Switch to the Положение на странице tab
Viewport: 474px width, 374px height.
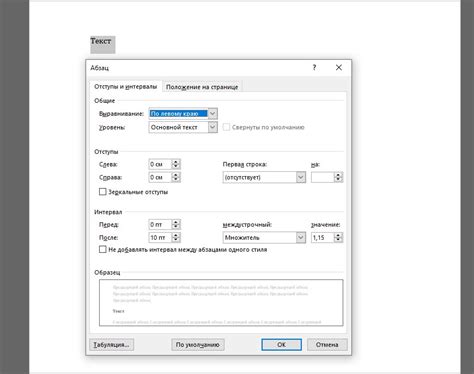[202, 87]
